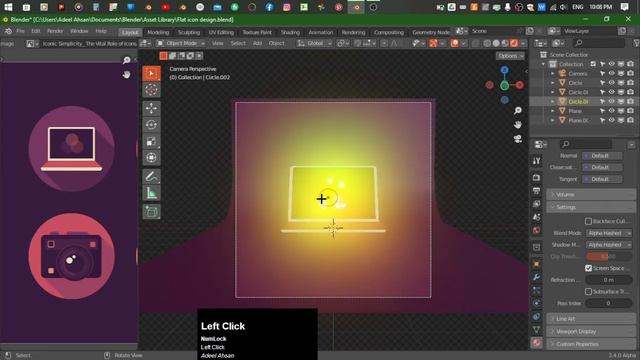The height and width of the screenshot is (360, 640).
Task: Open the outliner filter funnel
Action: 636,43
